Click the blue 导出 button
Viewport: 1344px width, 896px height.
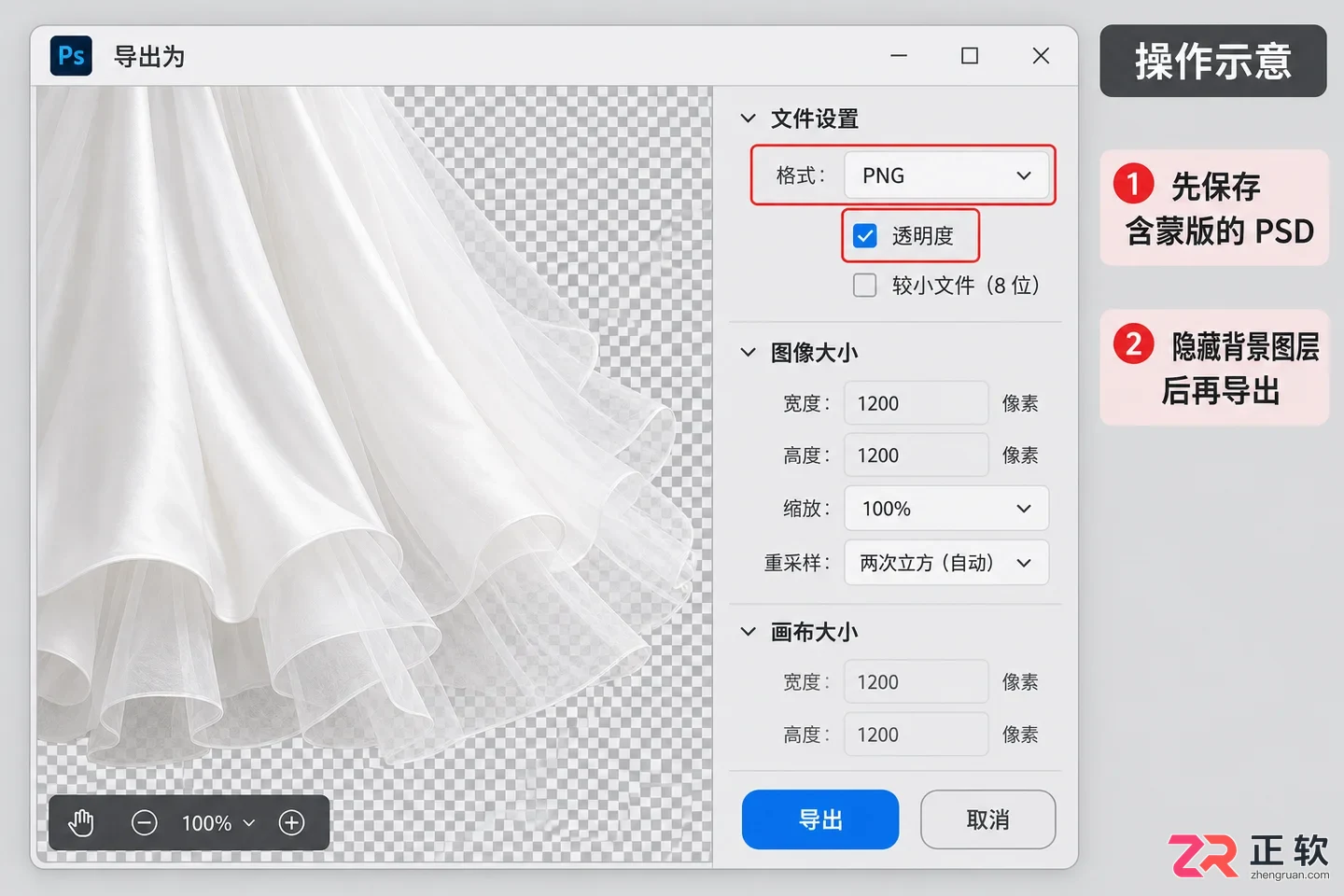[820, 819]
